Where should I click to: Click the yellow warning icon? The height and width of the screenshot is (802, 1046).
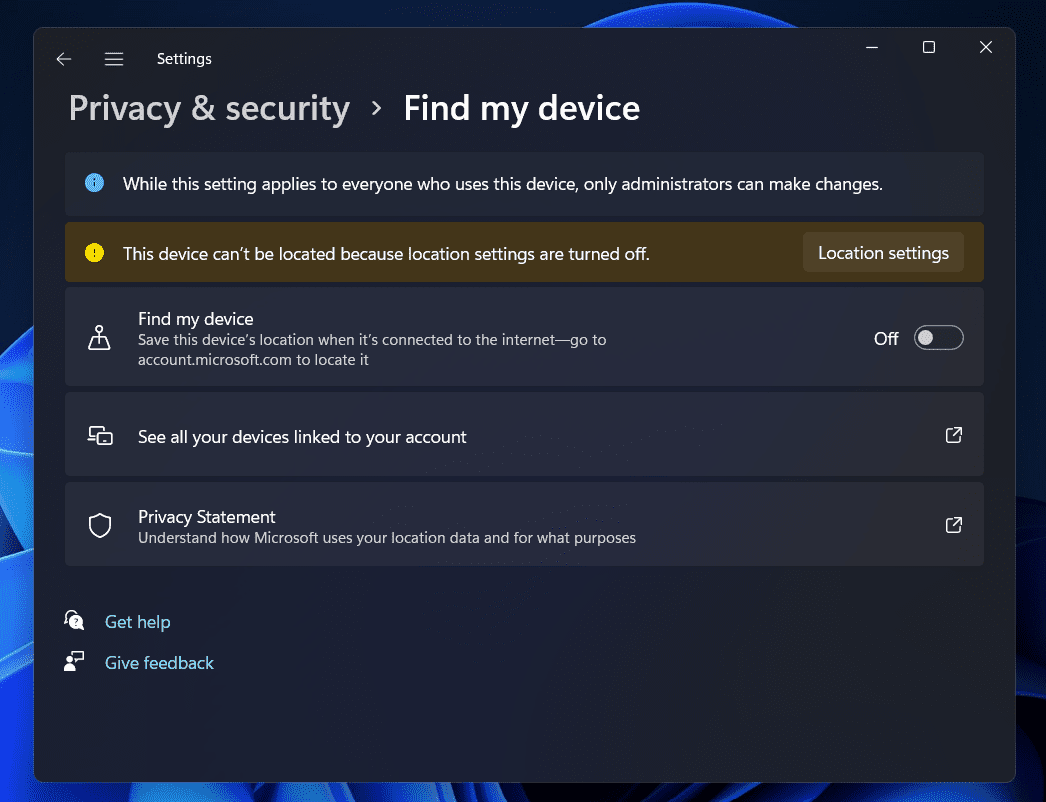tap(94, 253)
